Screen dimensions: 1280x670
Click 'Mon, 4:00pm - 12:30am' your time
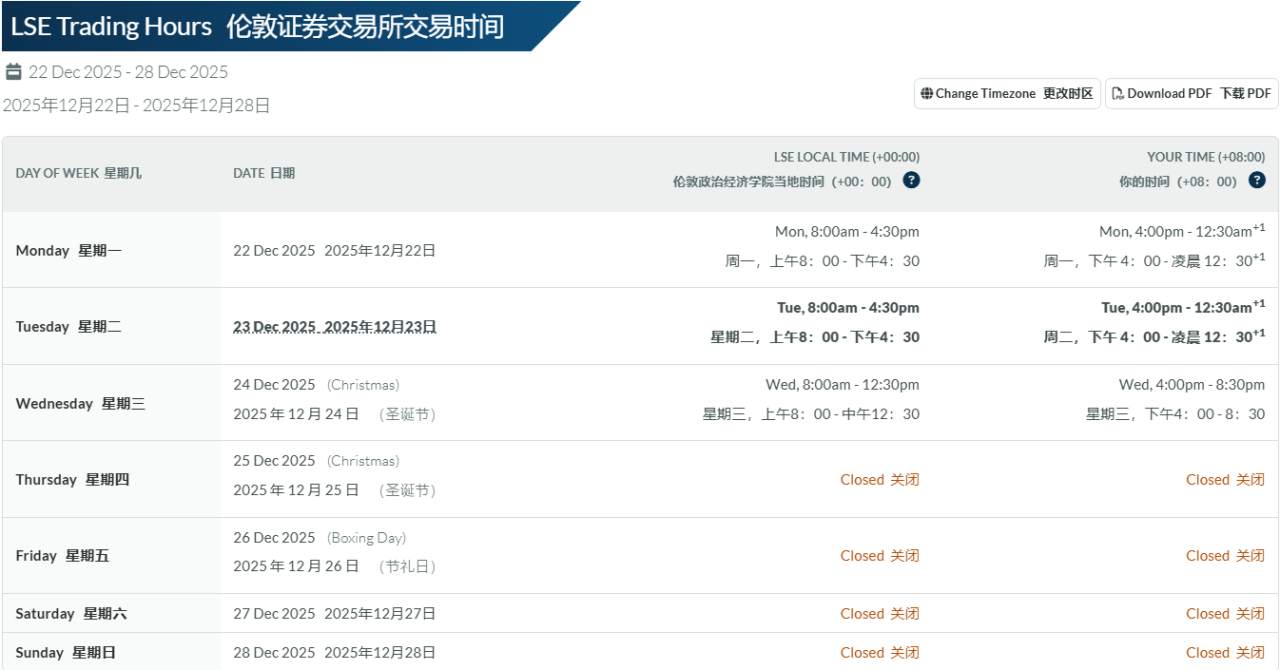point(1182,231)
